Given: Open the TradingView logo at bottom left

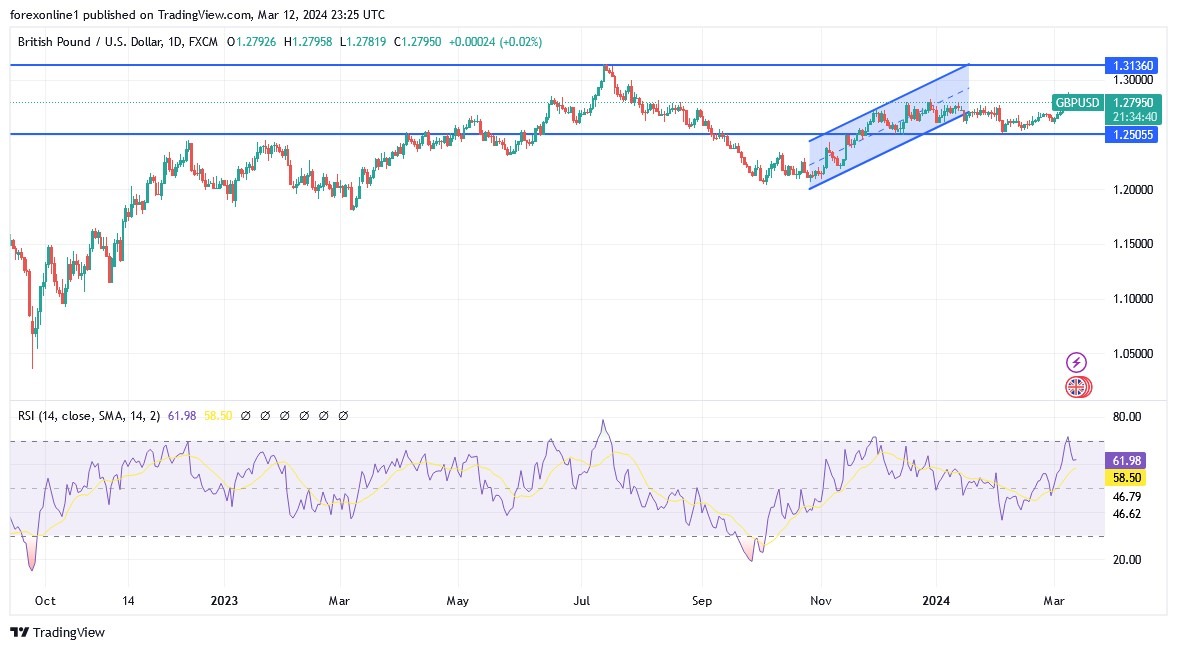Looking at the screenshot, I should pyautogui.click(x=58, y=632).
